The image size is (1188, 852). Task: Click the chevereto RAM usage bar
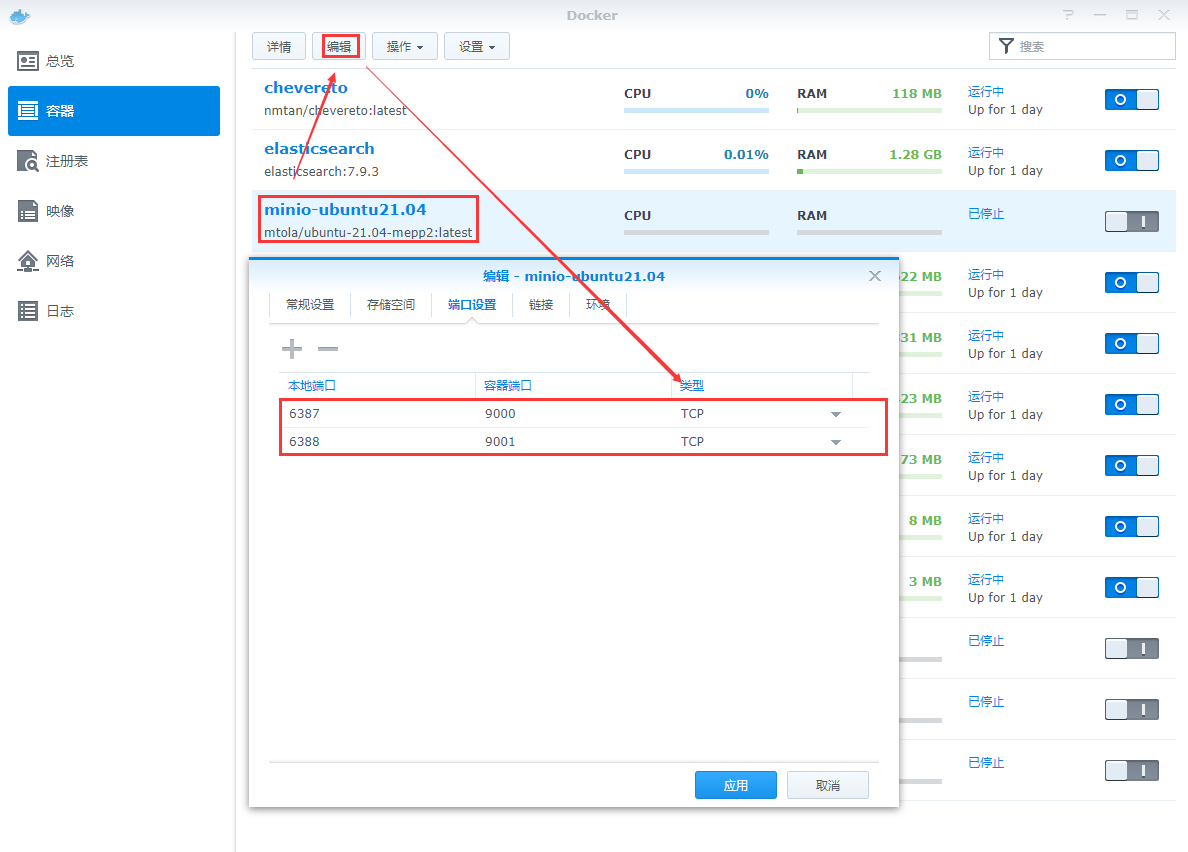pyautogui.click(x=869, y=111)
